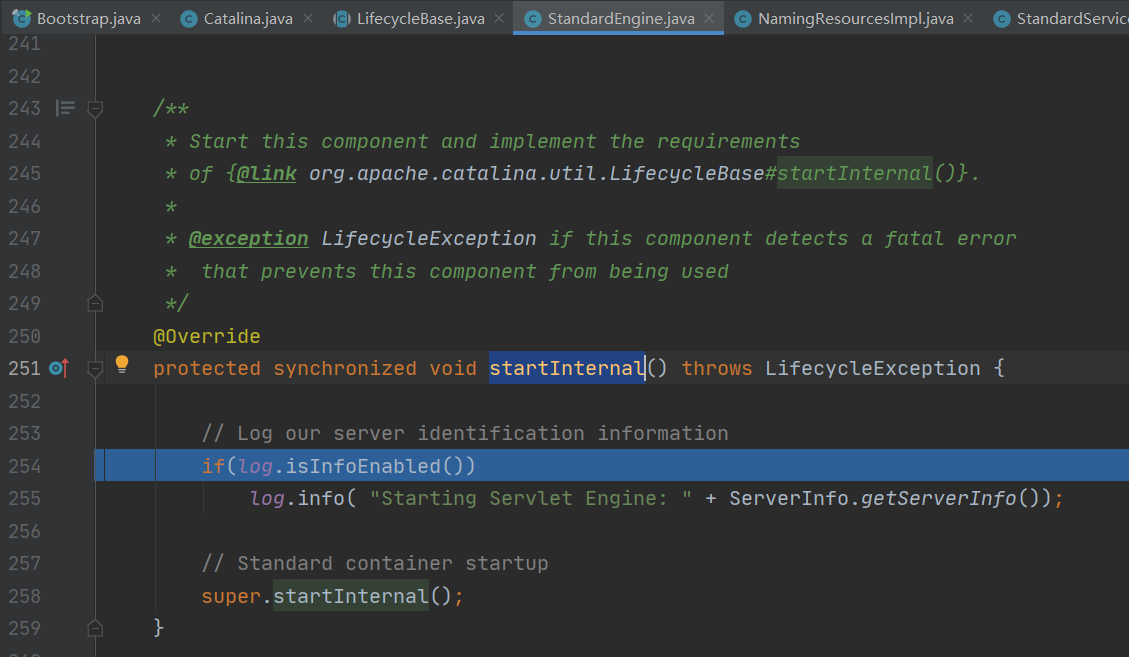Click the LifecycleBase.java abstract class icon
The image size is (1129, 657).
[341, 19]
